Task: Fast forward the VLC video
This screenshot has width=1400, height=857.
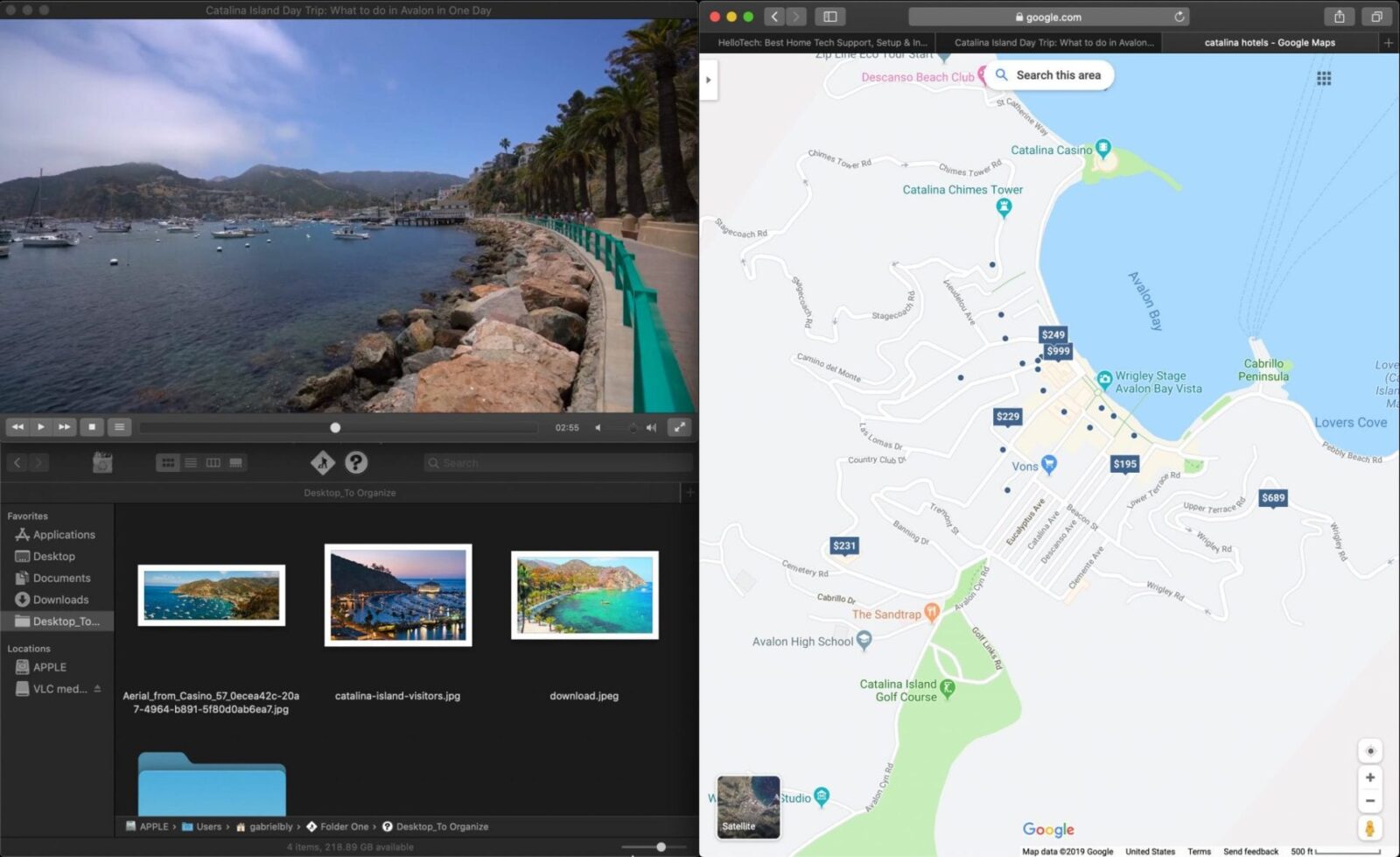Action: pyautogui.click(x=65, y=427)
